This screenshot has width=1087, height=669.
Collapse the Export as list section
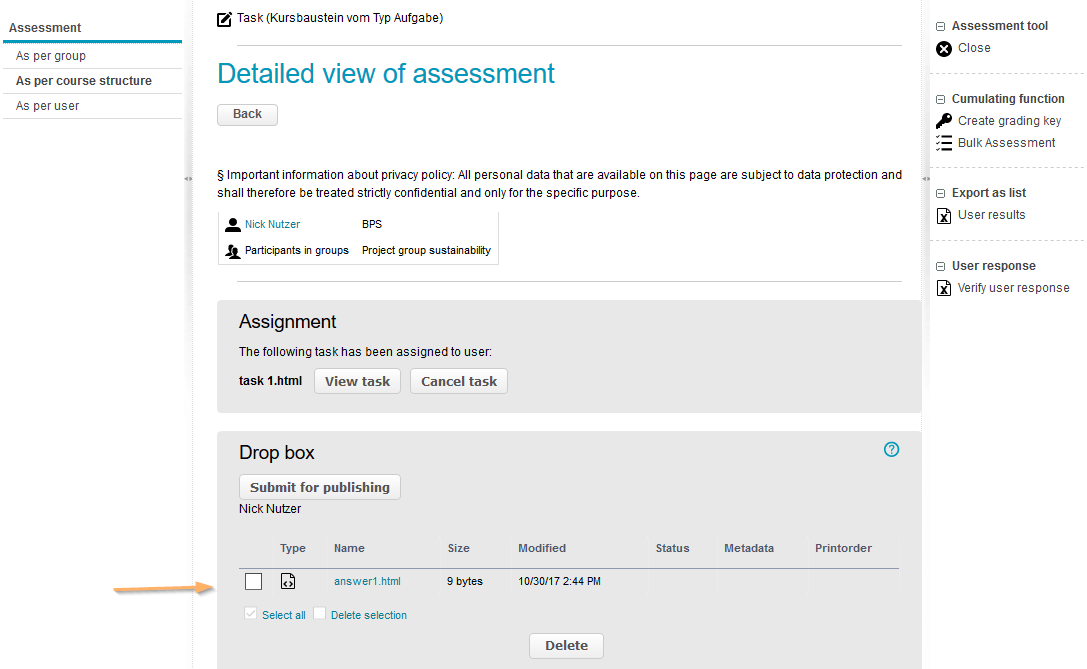[x=941, y=194]
